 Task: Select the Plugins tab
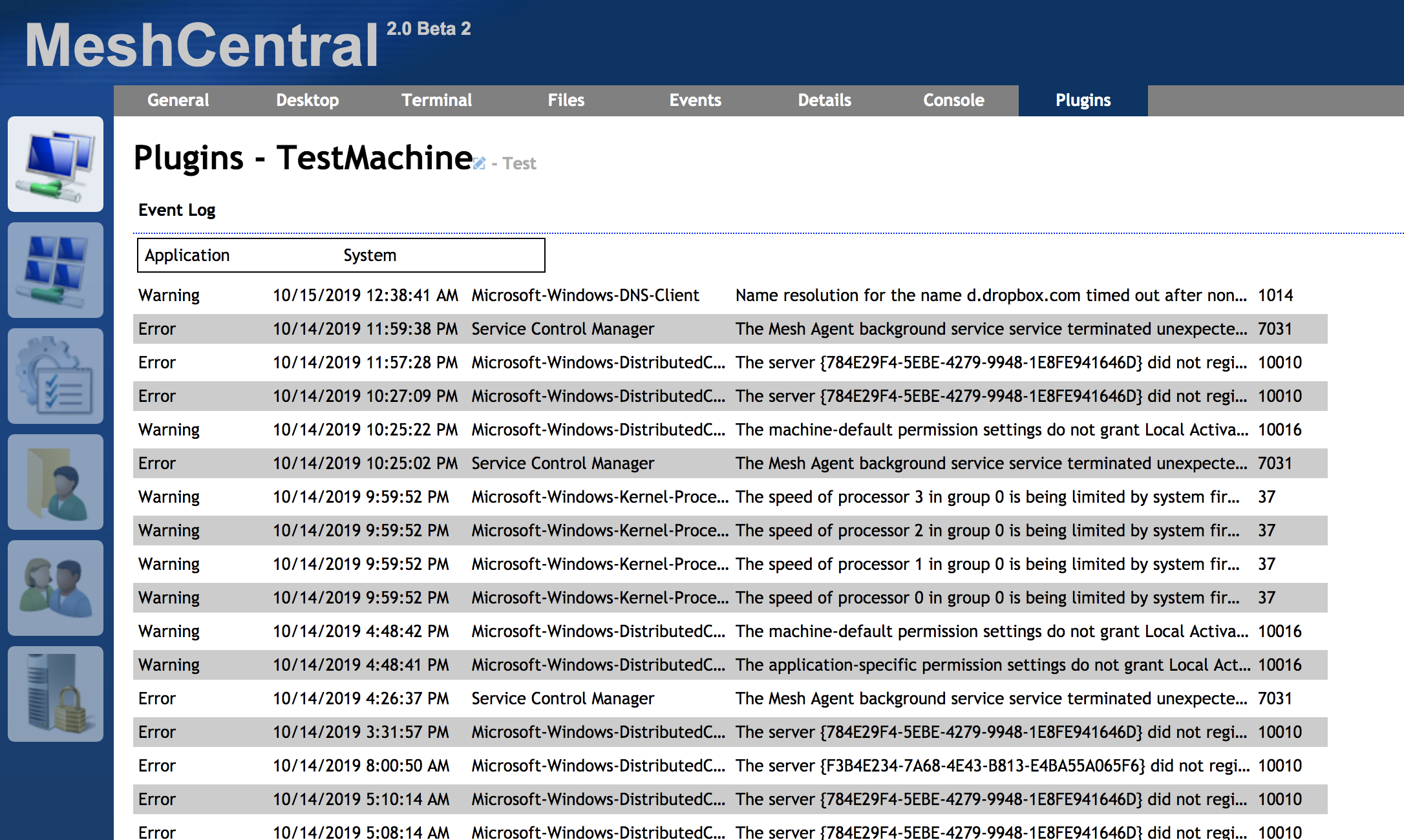coord(1083,101)
